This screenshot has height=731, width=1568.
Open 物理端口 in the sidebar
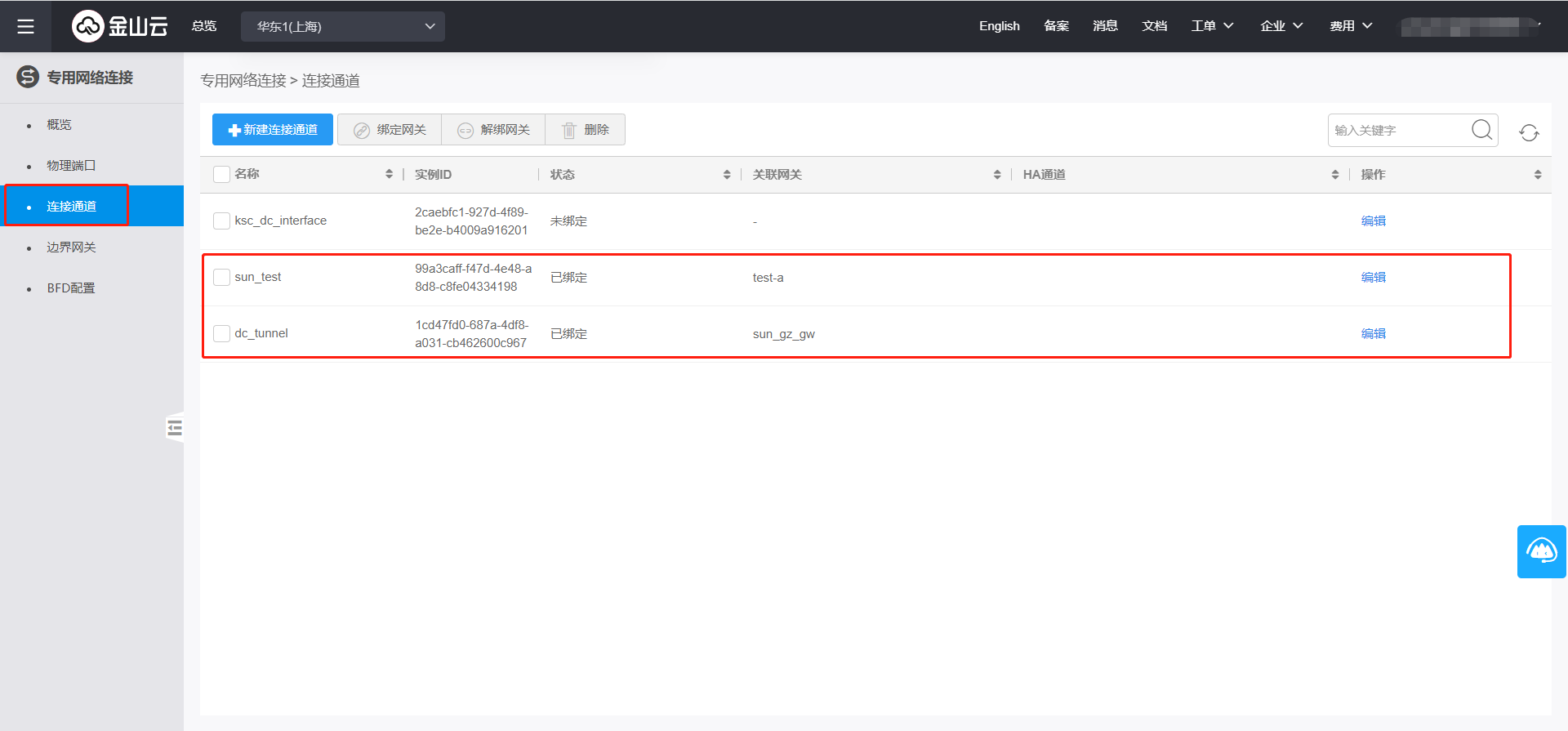pyautogui.click(x=71, y=165)
